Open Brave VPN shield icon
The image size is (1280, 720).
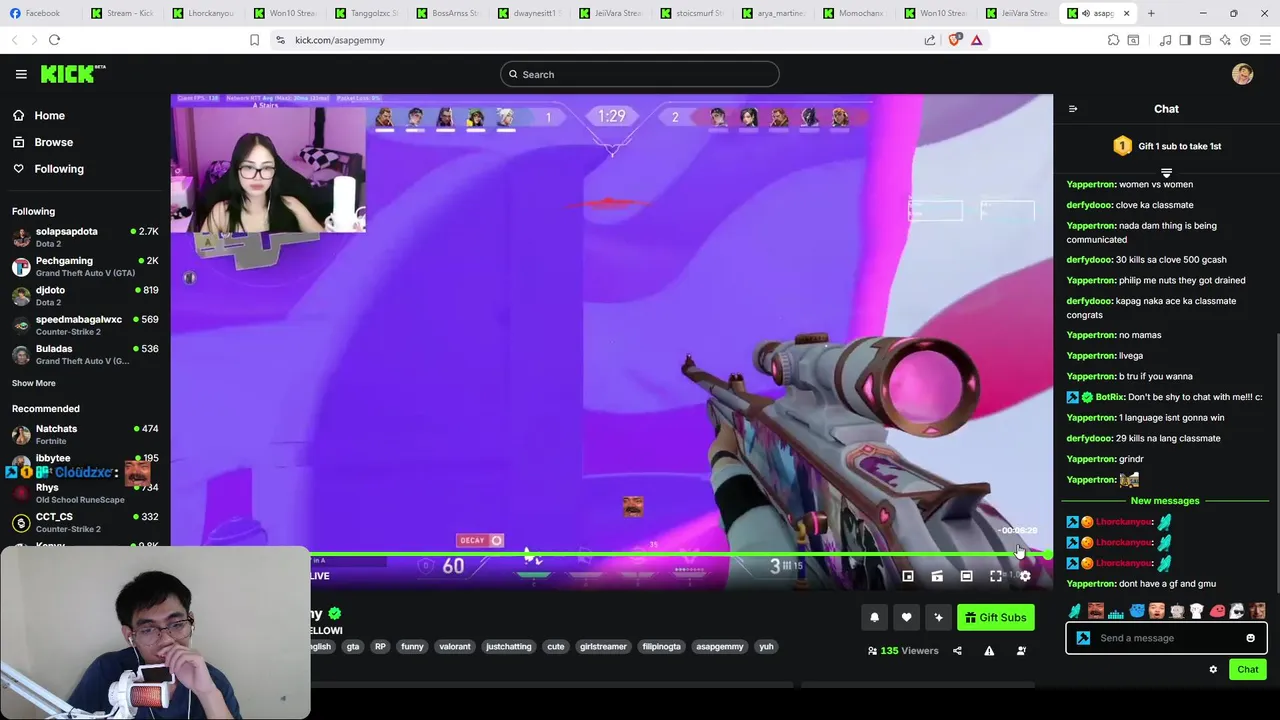1245,40
